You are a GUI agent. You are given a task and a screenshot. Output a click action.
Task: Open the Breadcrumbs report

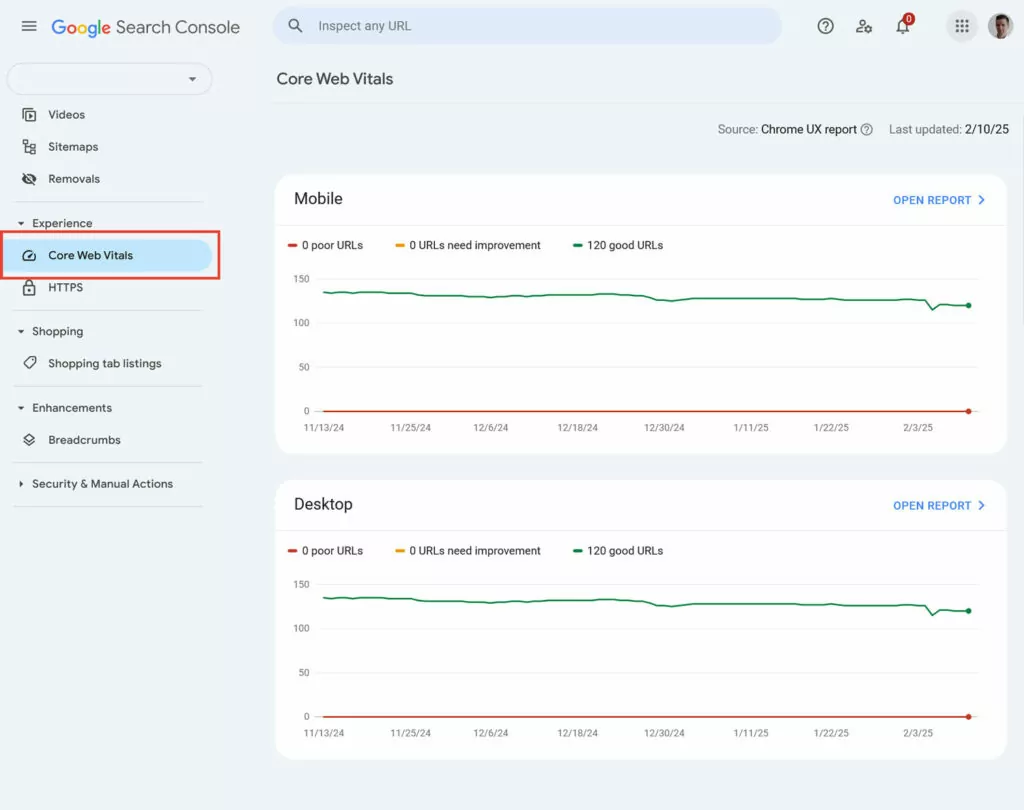[84, 440]
